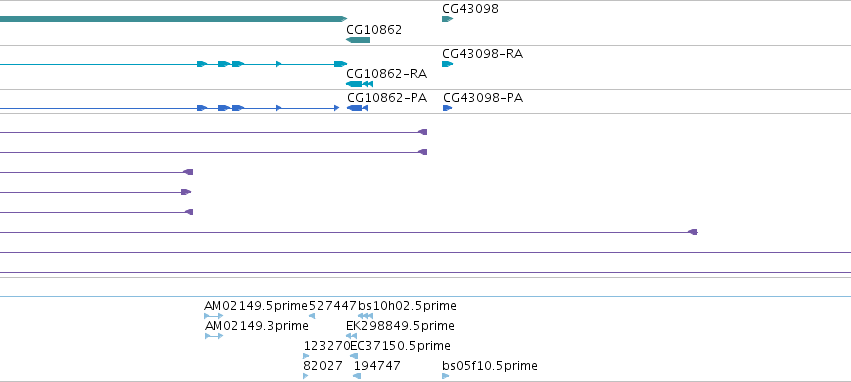
Task: Click the 82027 feature arrow
Action: click(x=306, y=376)
